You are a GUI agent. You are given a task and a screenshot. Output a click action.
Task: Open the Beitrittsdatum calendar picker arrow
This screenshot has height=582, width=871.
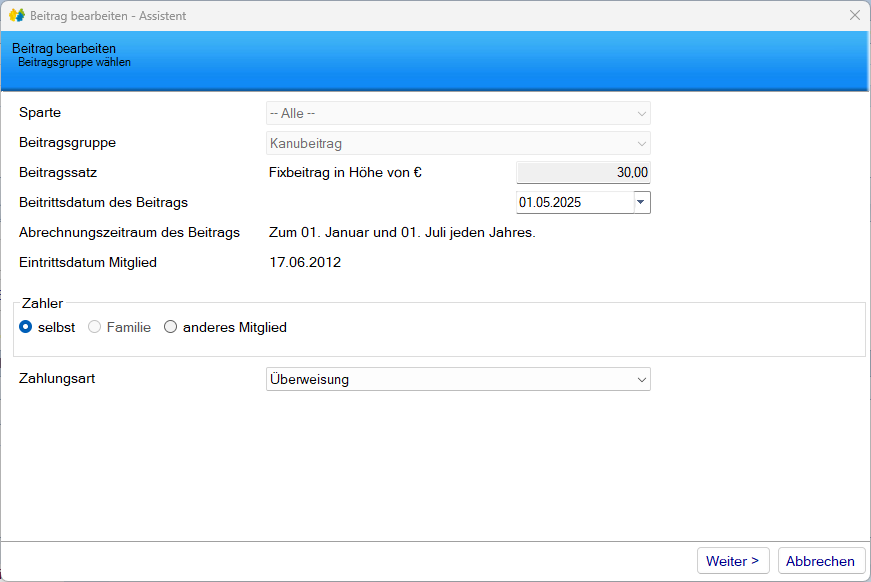coord(641,202)
